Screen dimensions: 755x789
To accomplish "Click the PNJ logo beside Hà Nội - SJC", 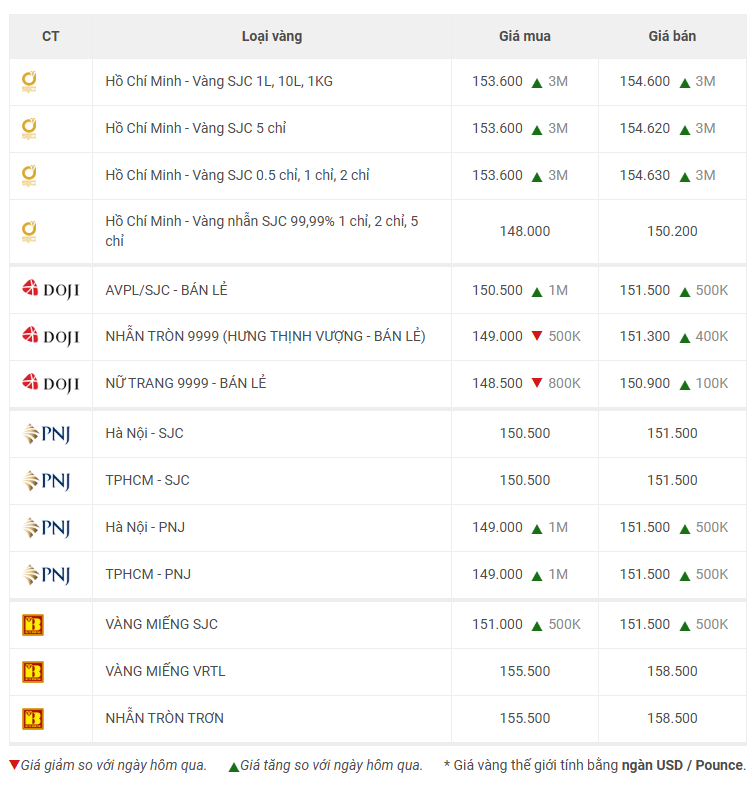I will (46, 433).
